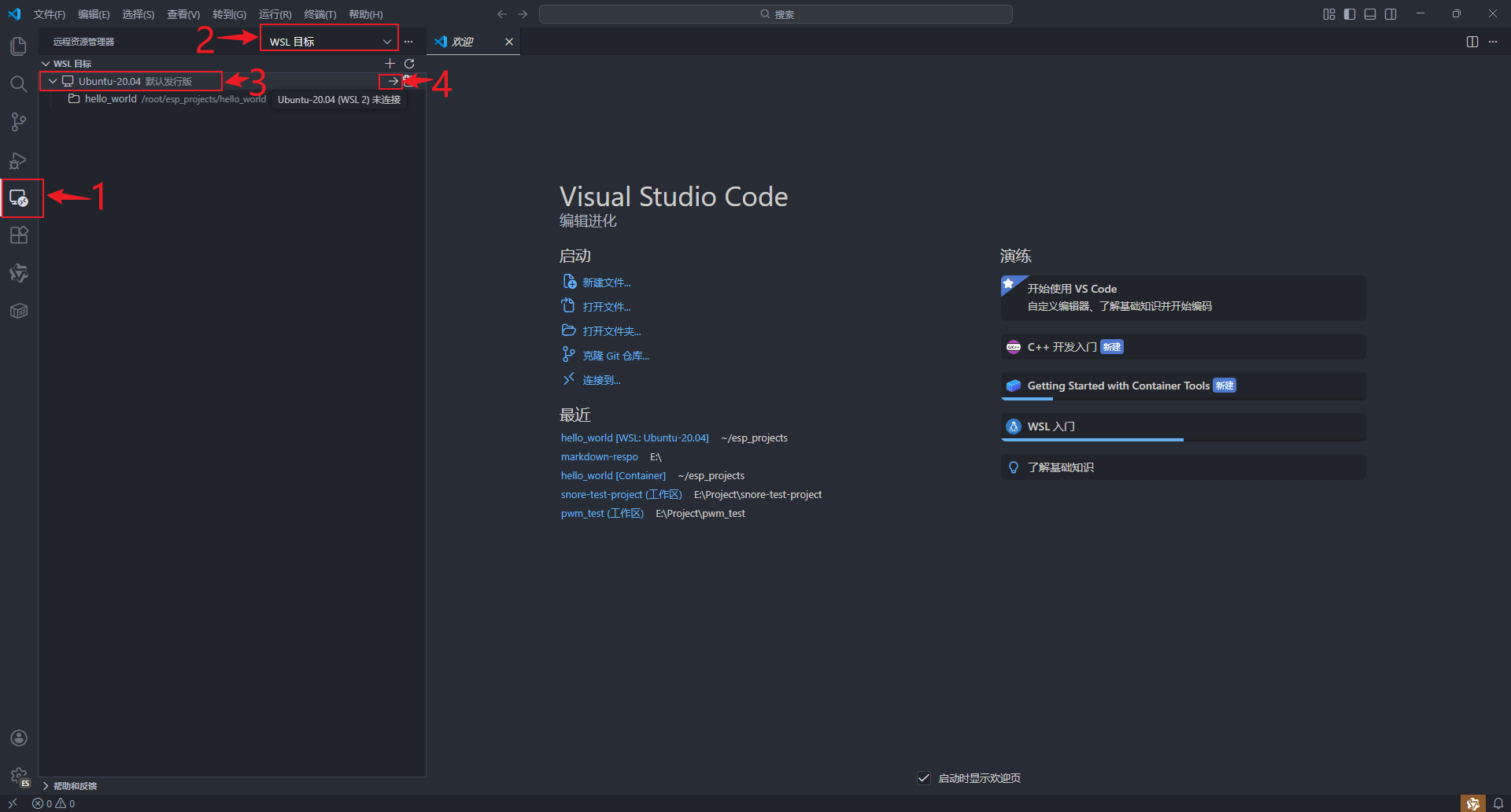Click the VS Code logo in title bar
This screenshot has height=812, width=1511.
(x=14, y=14)
